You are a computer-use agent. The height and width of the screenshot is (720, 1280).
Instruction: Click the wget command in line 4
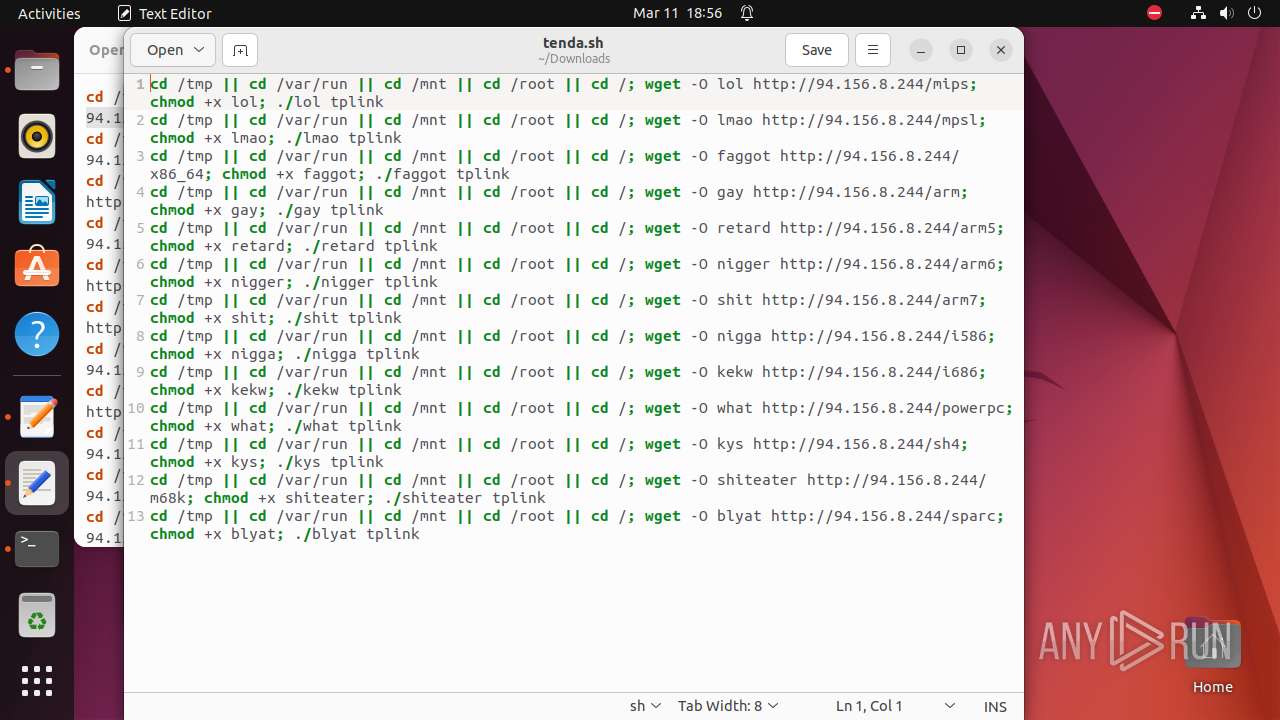(663, 192)
